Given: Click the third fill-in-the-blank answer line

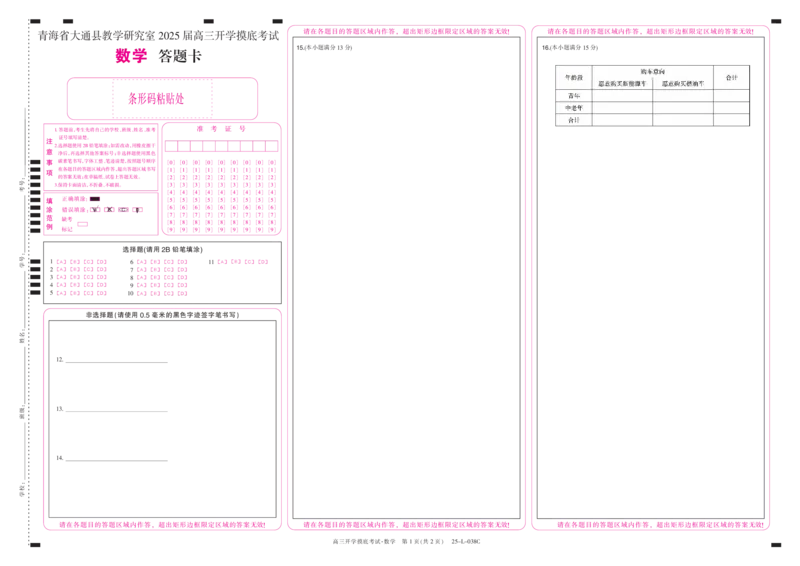Looking at the screenshot, I should point(112,459).
